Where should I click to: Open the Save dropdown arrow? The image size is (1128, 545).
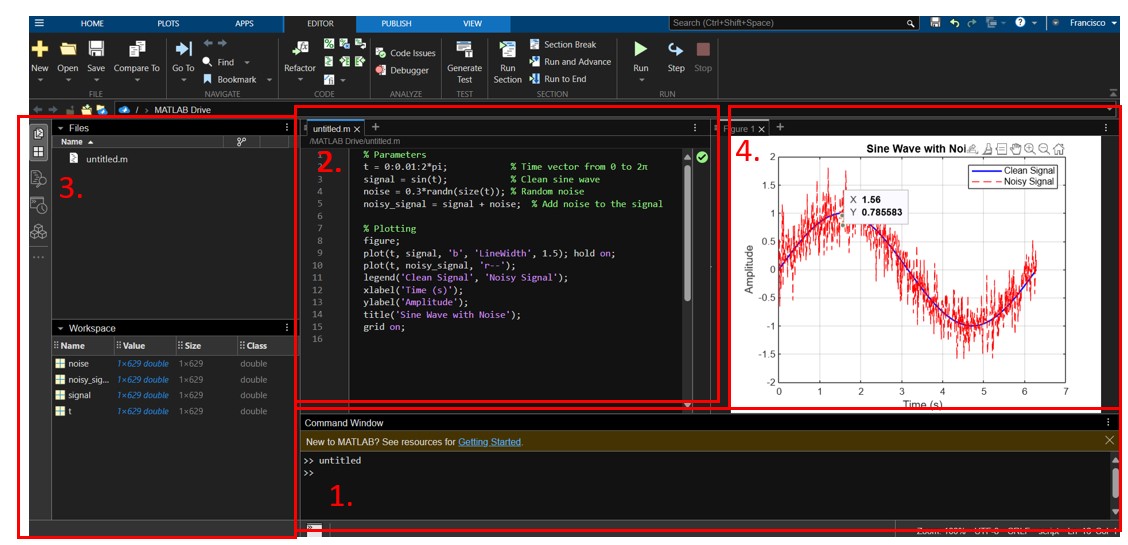point(96,81)
